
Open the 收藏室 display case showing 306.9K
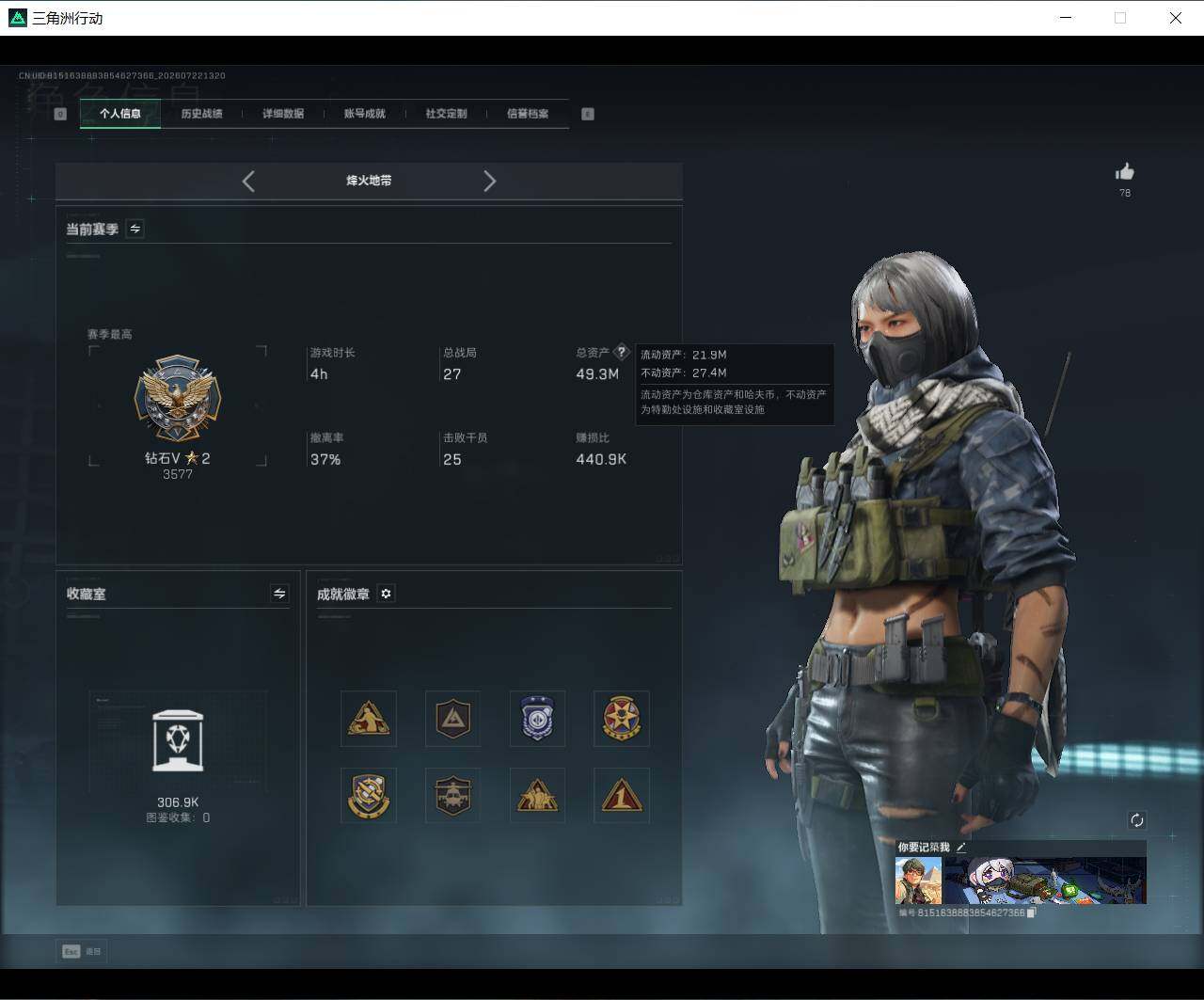pos(178,757)
